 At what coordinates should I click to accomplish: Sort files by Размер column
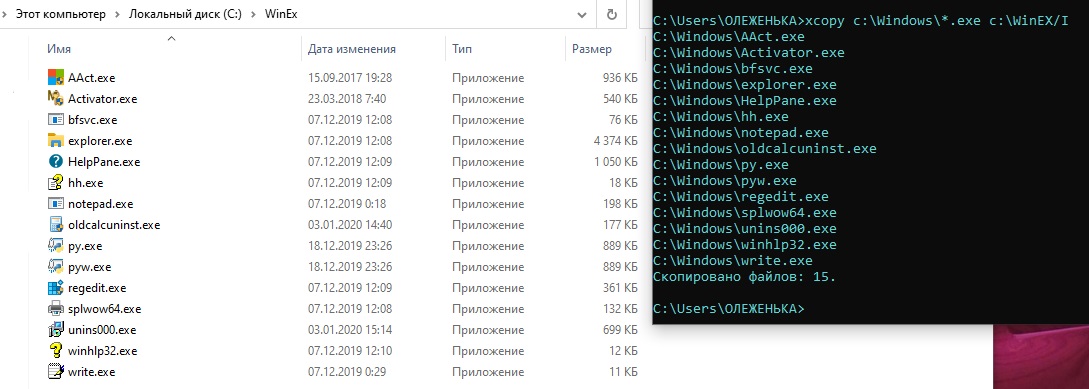[592, 49]
